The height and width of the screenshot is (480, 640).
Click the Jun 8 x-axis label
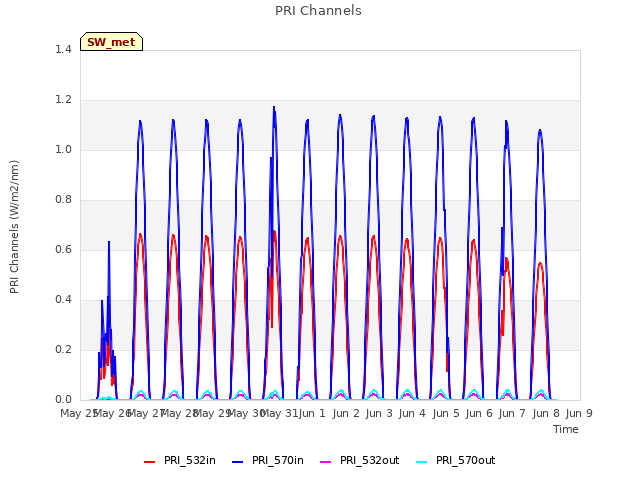(546, 413)
